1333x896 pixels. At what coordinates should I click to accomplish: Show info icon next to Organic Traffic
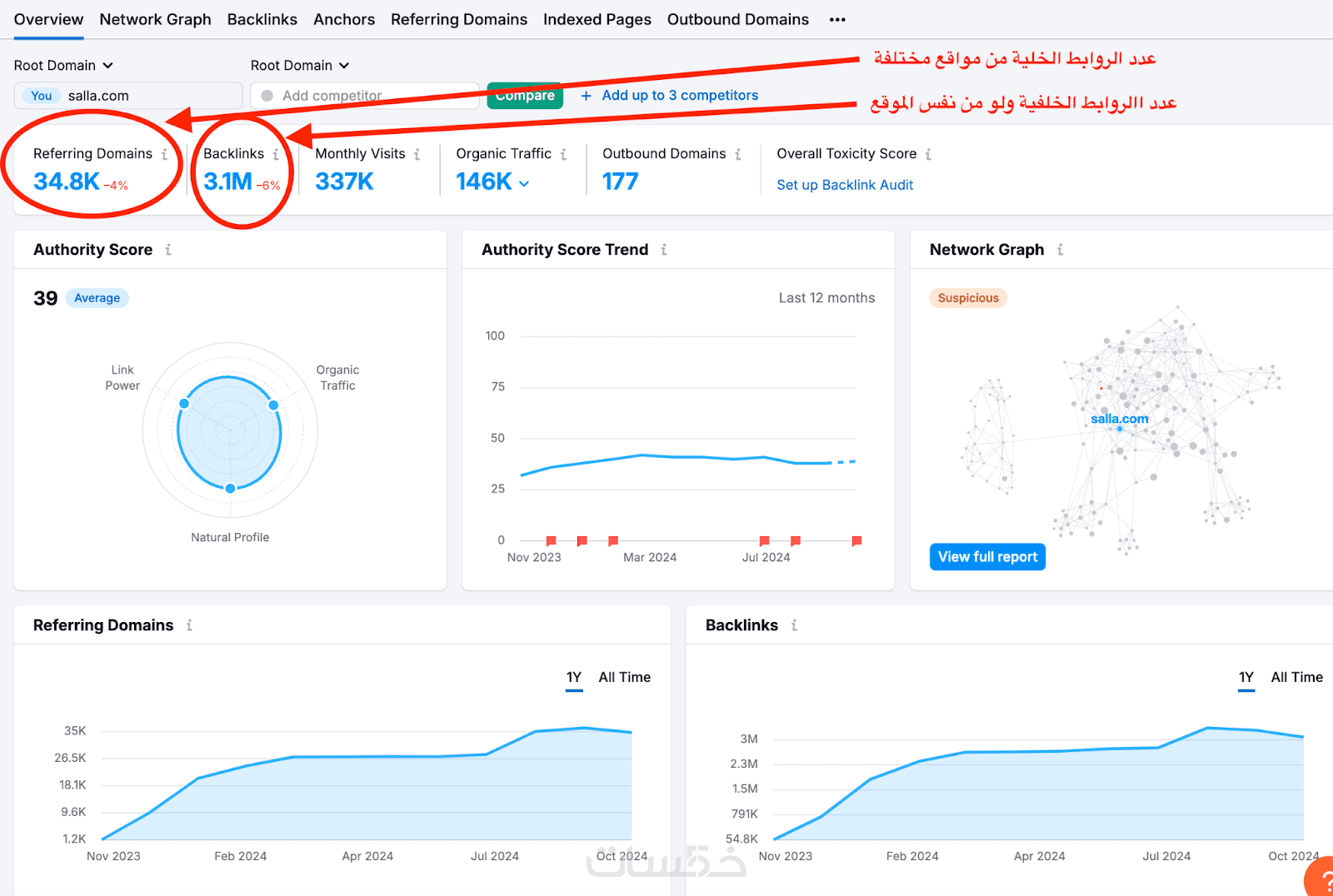pyautogui.click(x=563, y=154)
